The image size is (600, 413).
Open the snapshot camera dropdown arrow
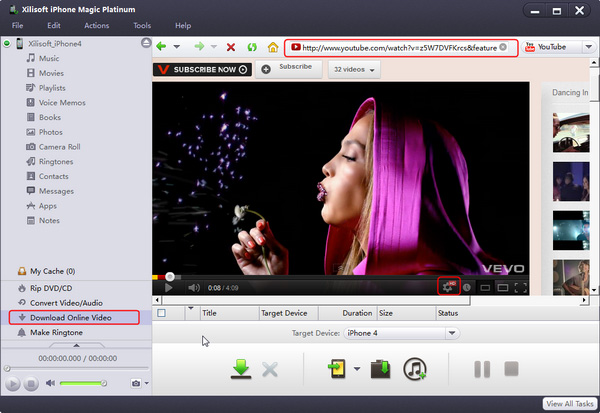point(147,383)
